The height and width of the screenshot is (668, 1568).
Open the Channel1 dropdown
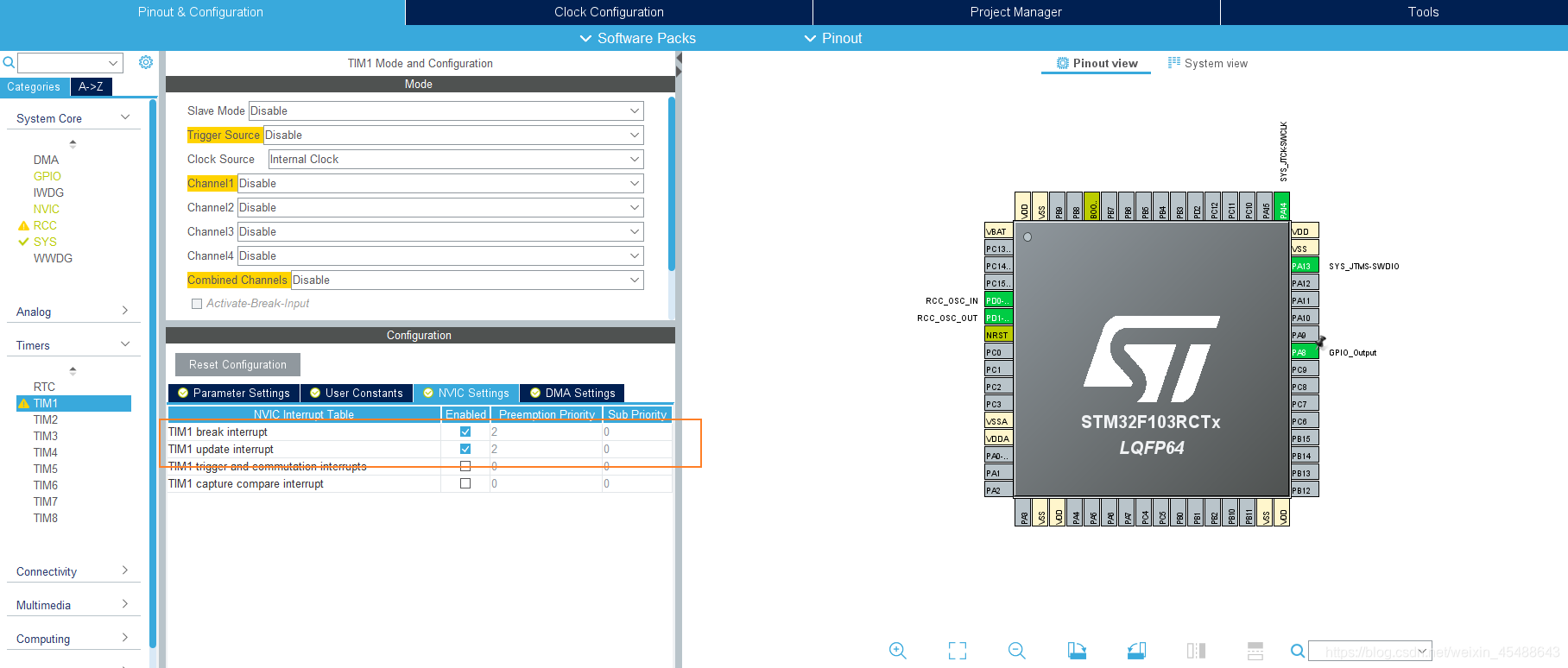[440, 183]
